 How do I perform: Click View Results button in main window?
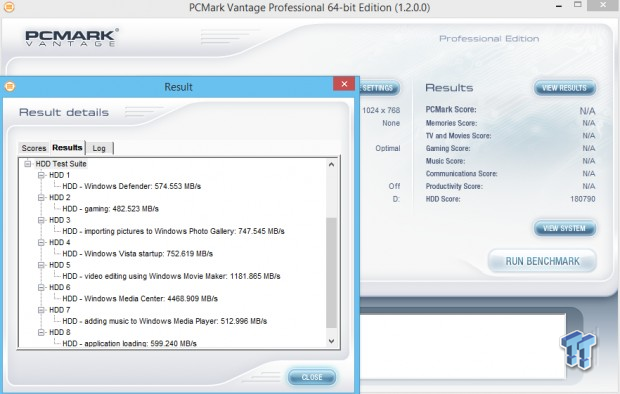(x=564, y=88)
